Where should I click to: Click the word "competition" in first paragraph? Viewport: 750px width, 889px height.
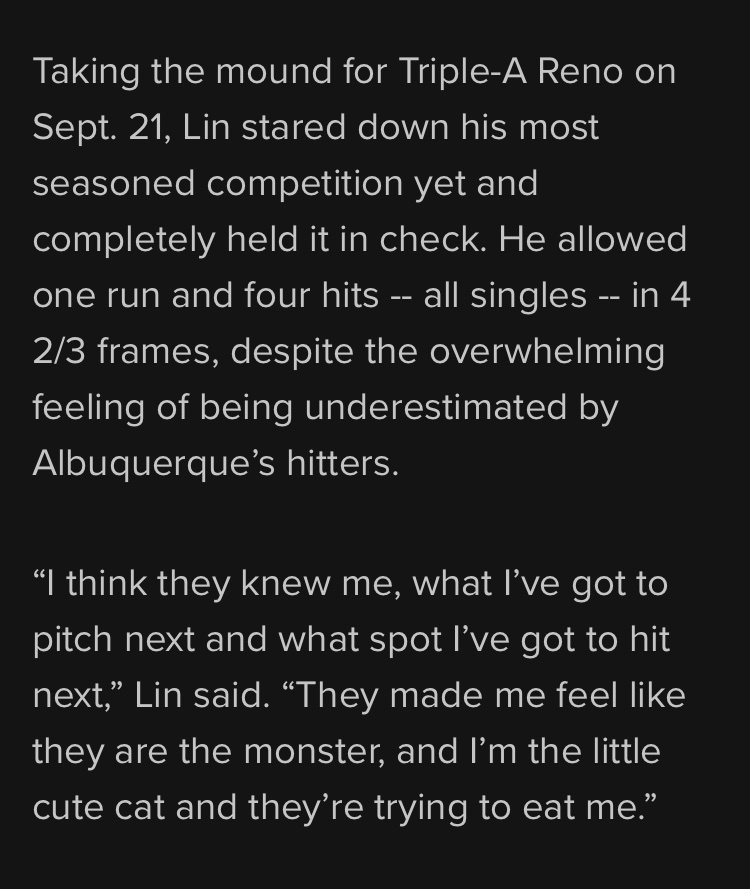pos(304,184)
